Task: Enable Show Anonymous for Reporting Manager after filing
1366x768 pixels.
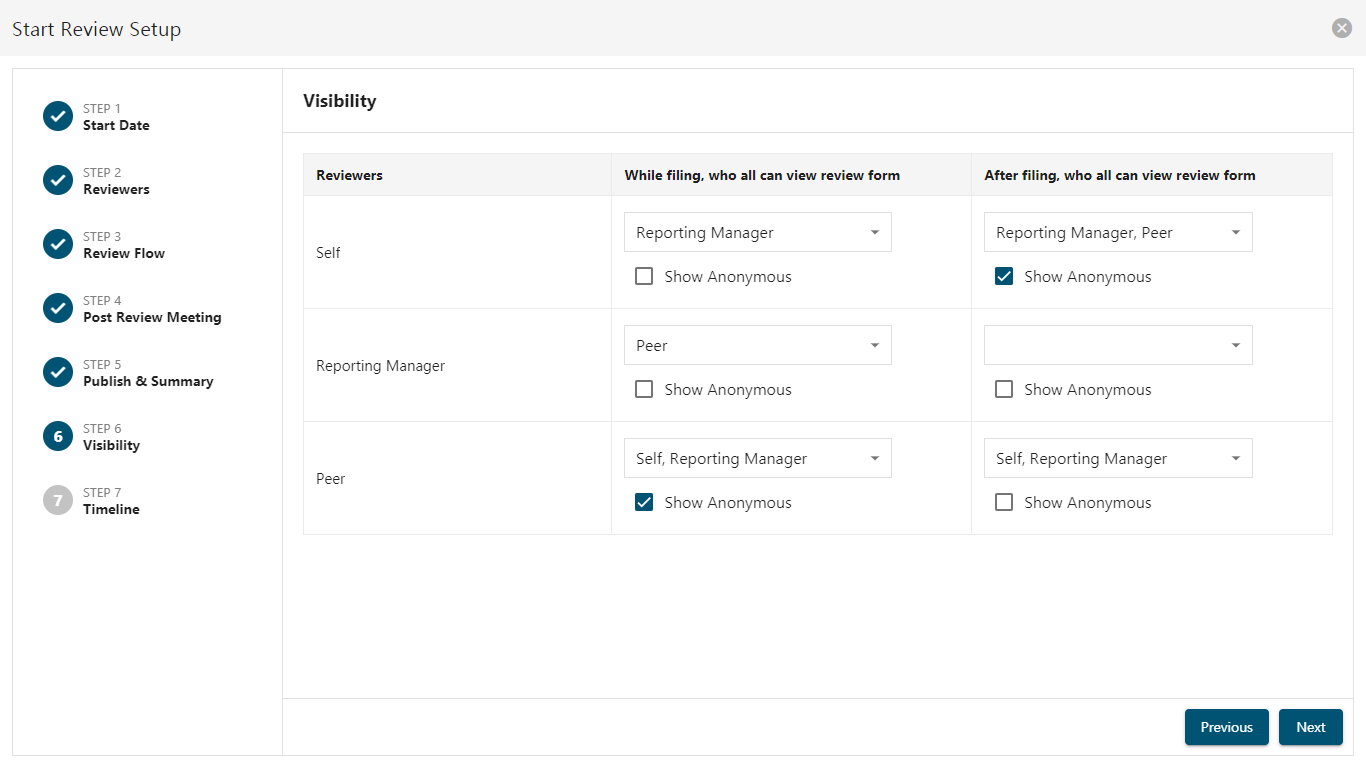Action: click(1005, 390)
